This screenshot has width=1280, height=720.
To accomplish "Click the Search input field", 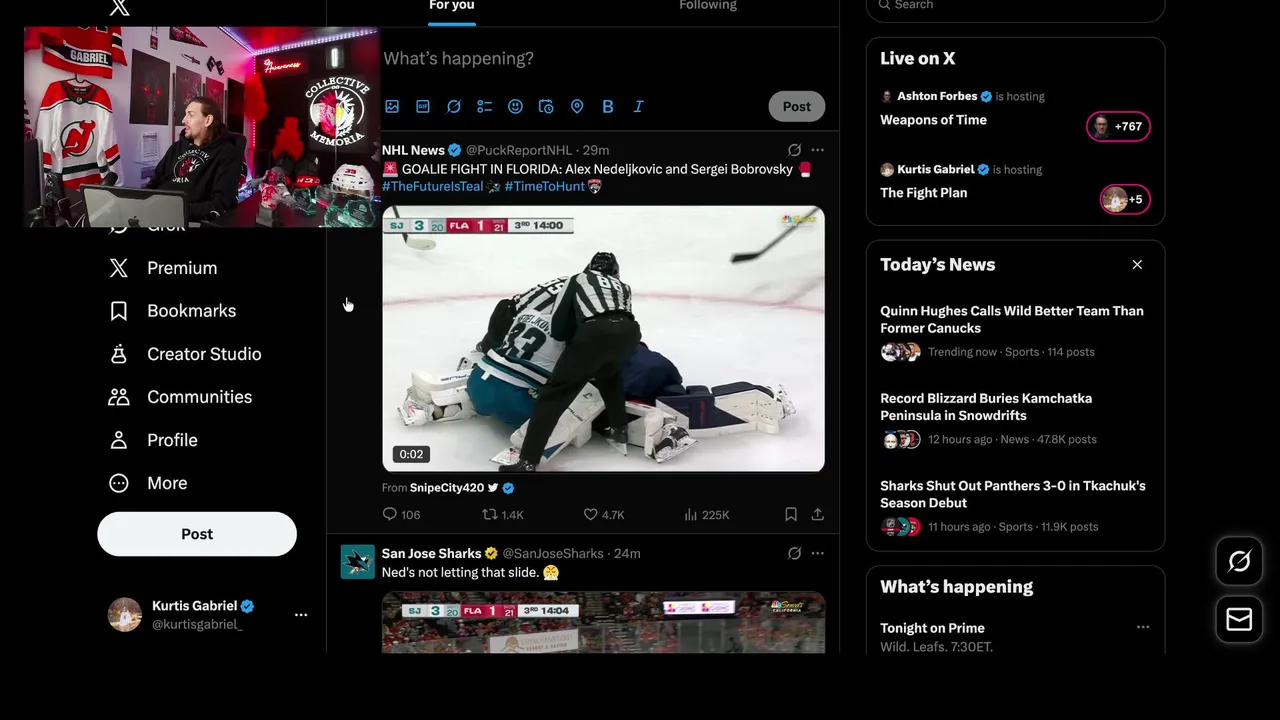I will 1015,6.
